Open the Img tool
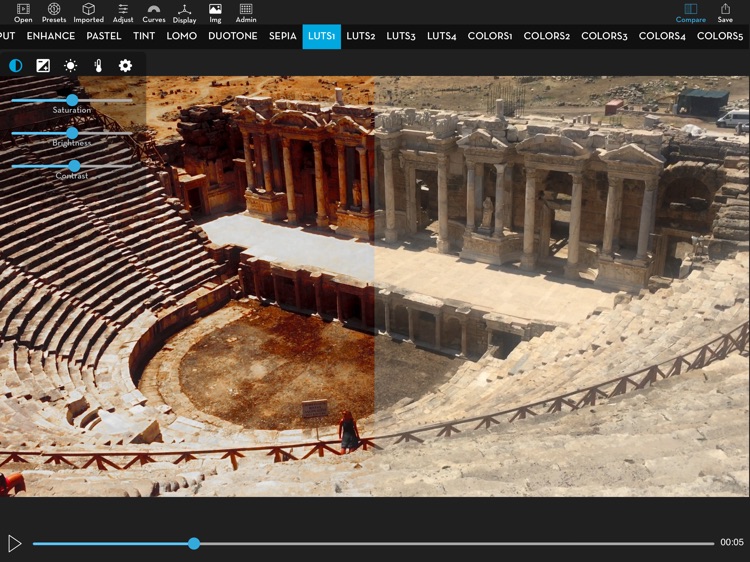 tap(215, 13)
